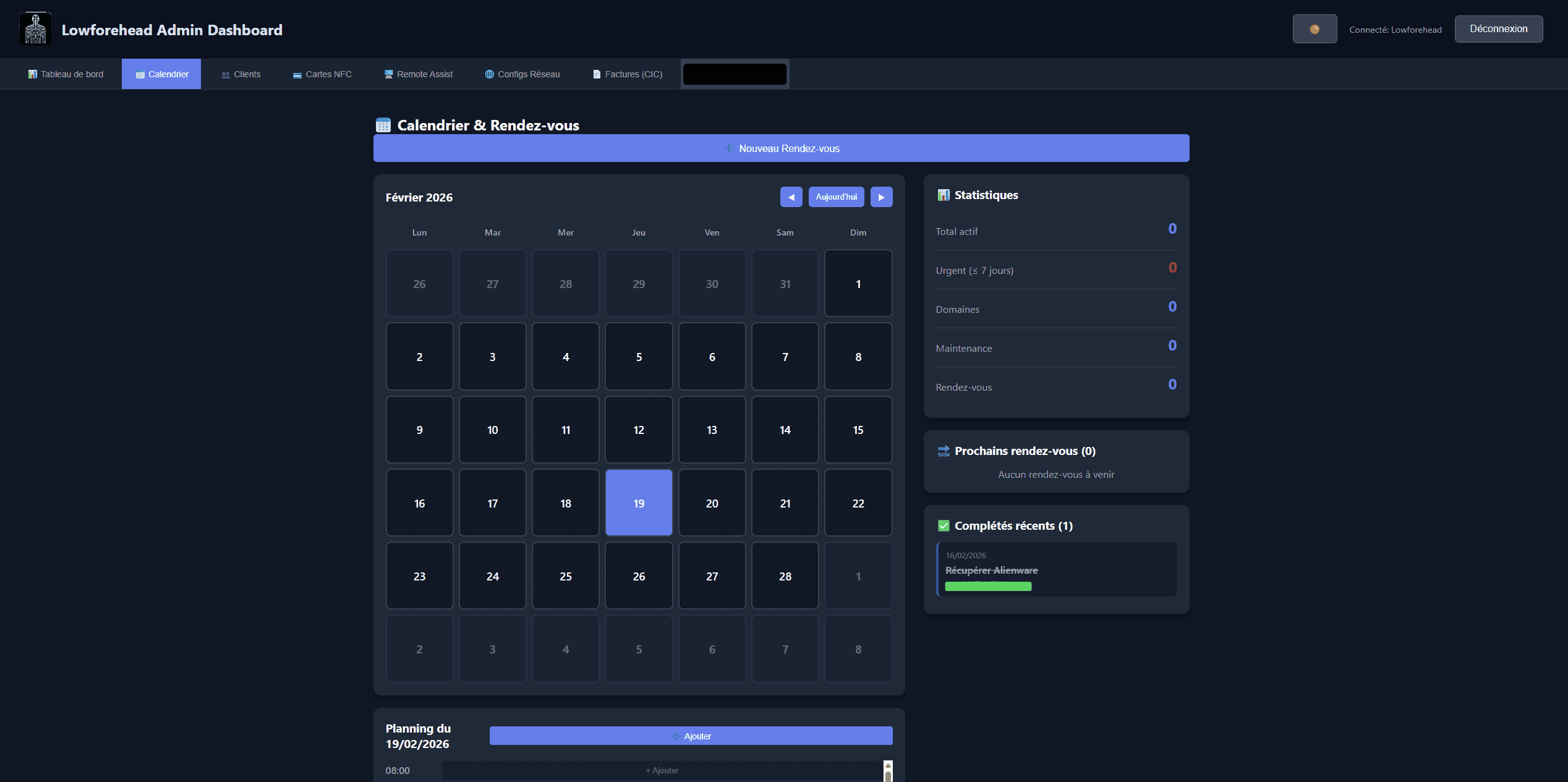Click the green checkmark icon beside 'Complétés récents'

point(944,525)
